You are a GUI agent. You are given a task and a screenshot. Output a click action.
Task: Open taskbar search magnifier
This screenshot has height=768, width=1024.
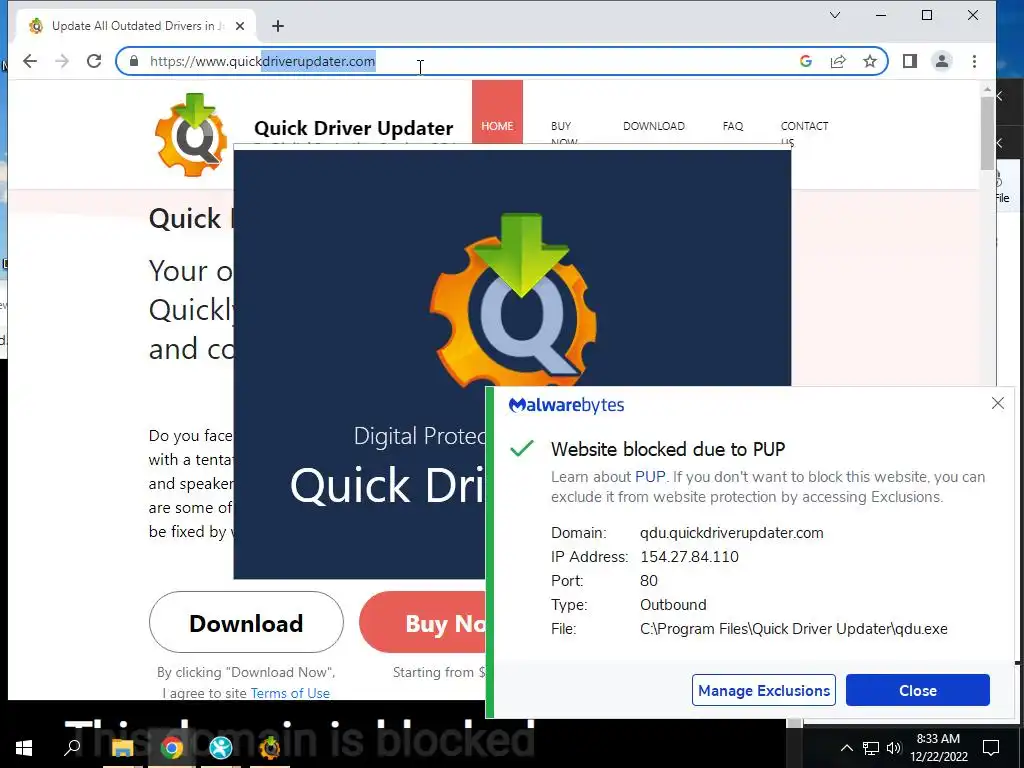(72, 748)
